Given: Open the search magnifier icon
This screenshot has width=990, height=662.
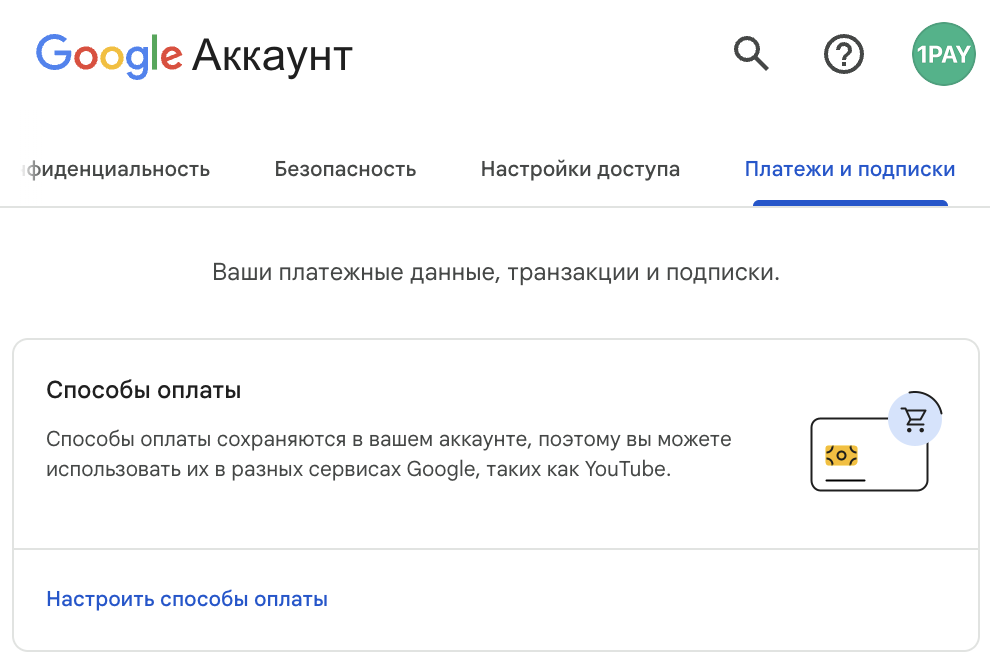Looking at the screenshot, I should (x=751, y=53).
